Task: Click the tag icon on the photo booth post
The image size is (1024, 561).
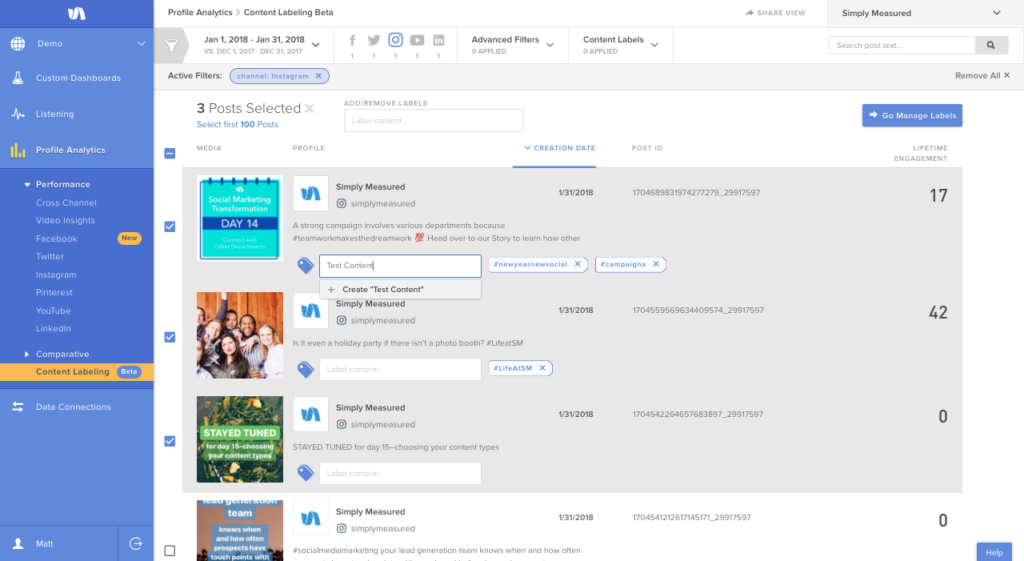Action: pos(306,369)
